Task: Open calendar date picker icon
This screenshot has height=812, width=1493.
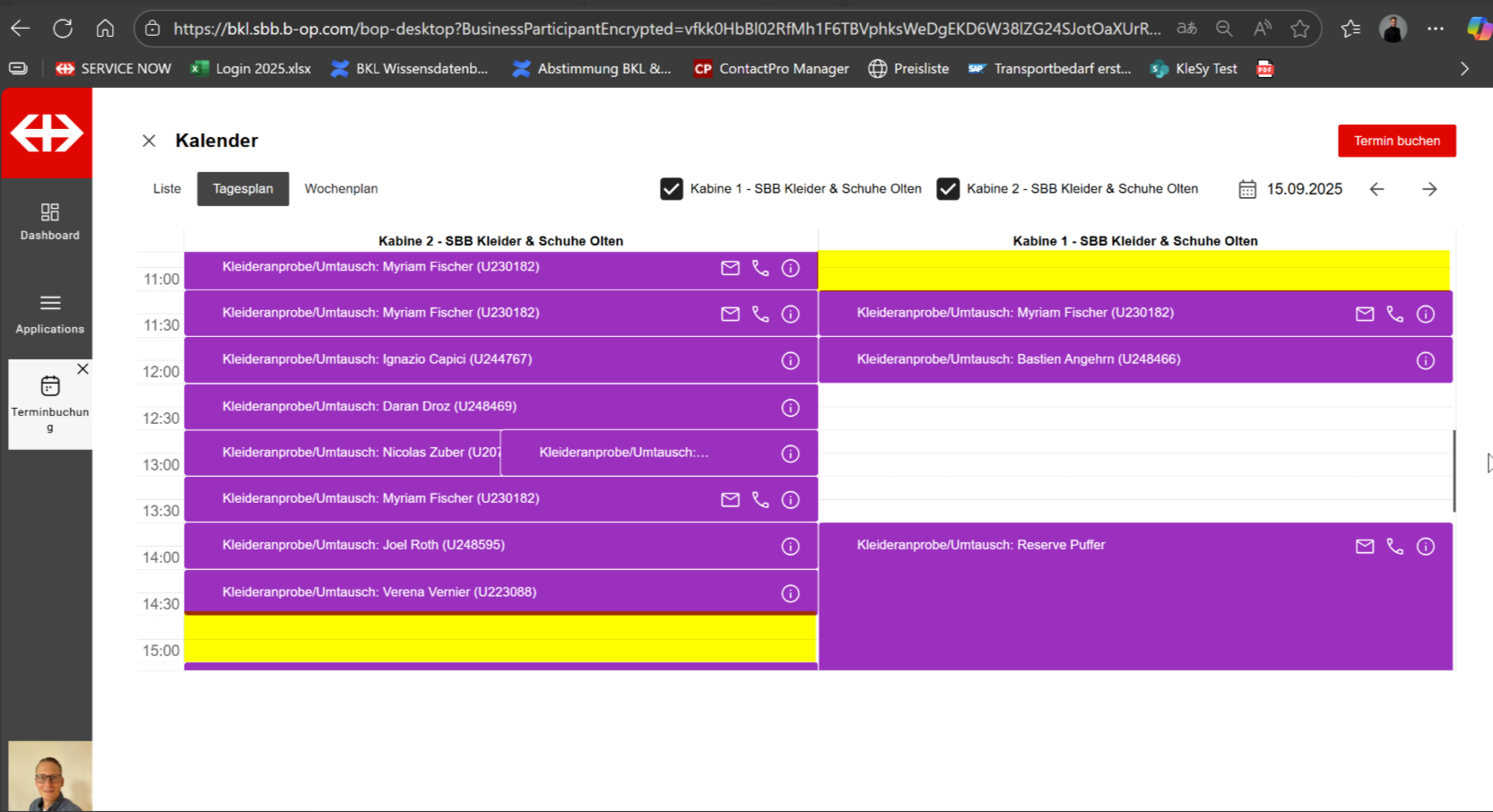Action: 1247,189
